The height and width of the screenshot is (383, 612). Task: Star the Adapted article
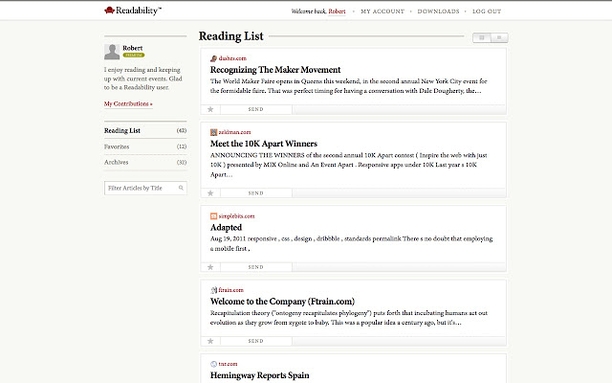coord(210,267)
